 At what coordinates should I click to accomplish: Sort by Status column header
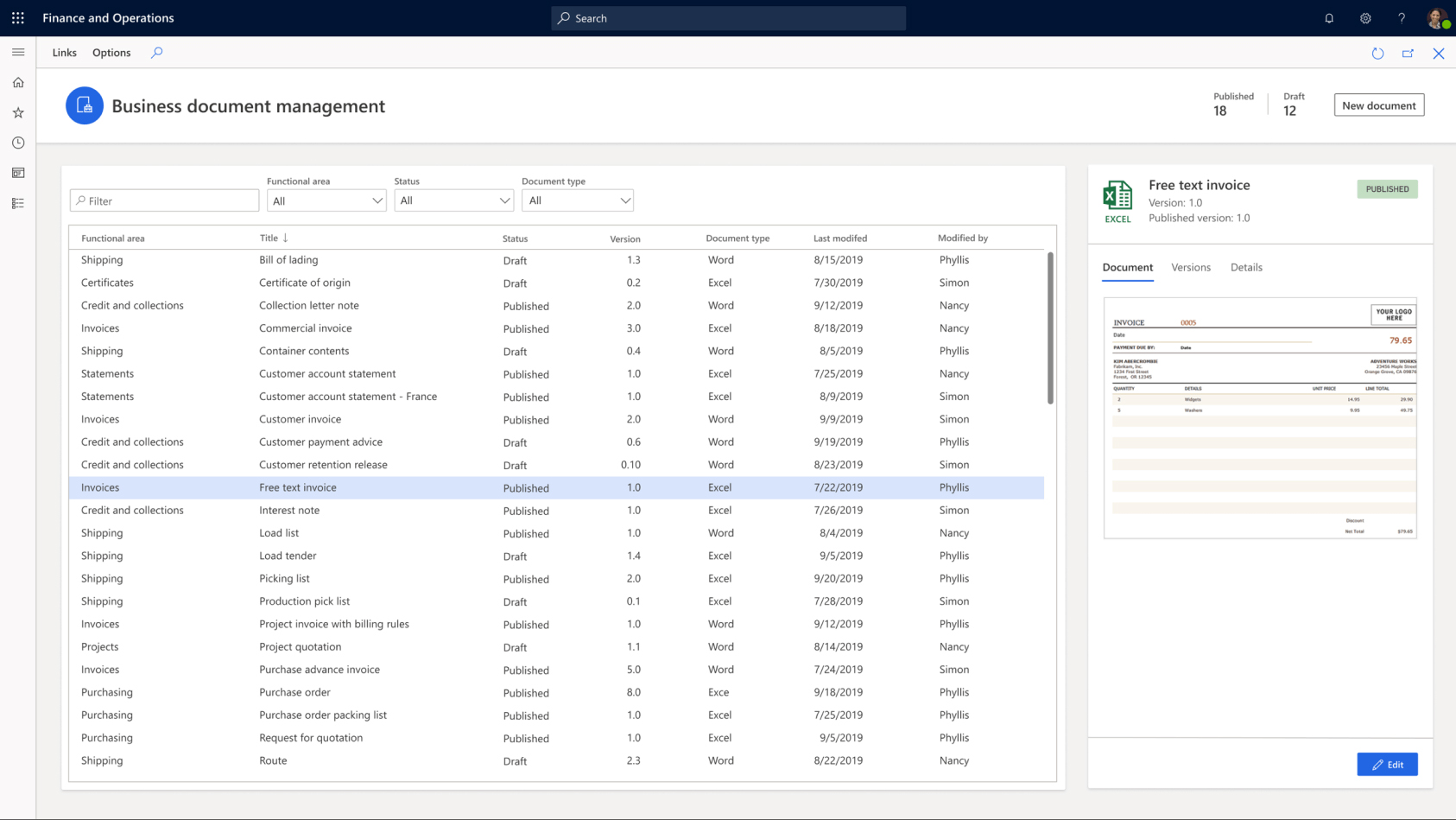tap(515, 238)
